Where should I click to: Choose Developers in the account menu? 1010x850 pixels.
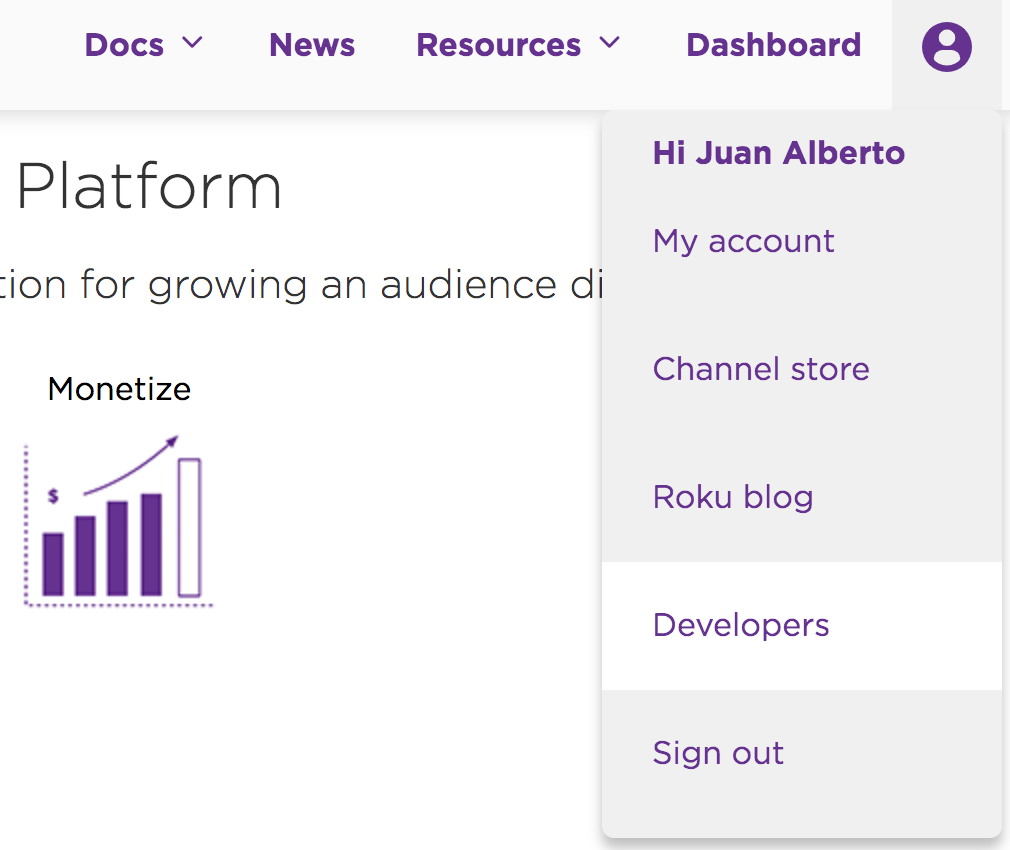click(x=802, y=626)
